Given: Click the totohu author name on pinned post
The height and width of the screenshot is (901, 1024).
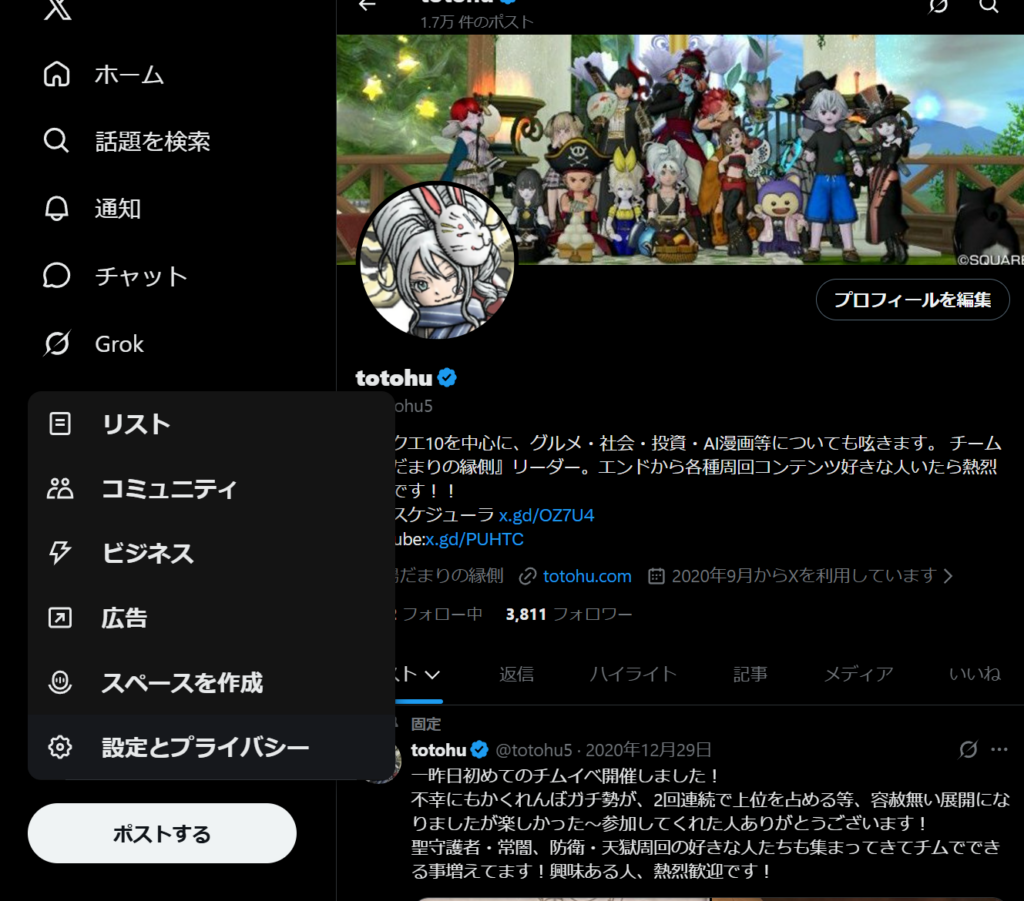Looking at the screenshot, I should click(439, 750).
